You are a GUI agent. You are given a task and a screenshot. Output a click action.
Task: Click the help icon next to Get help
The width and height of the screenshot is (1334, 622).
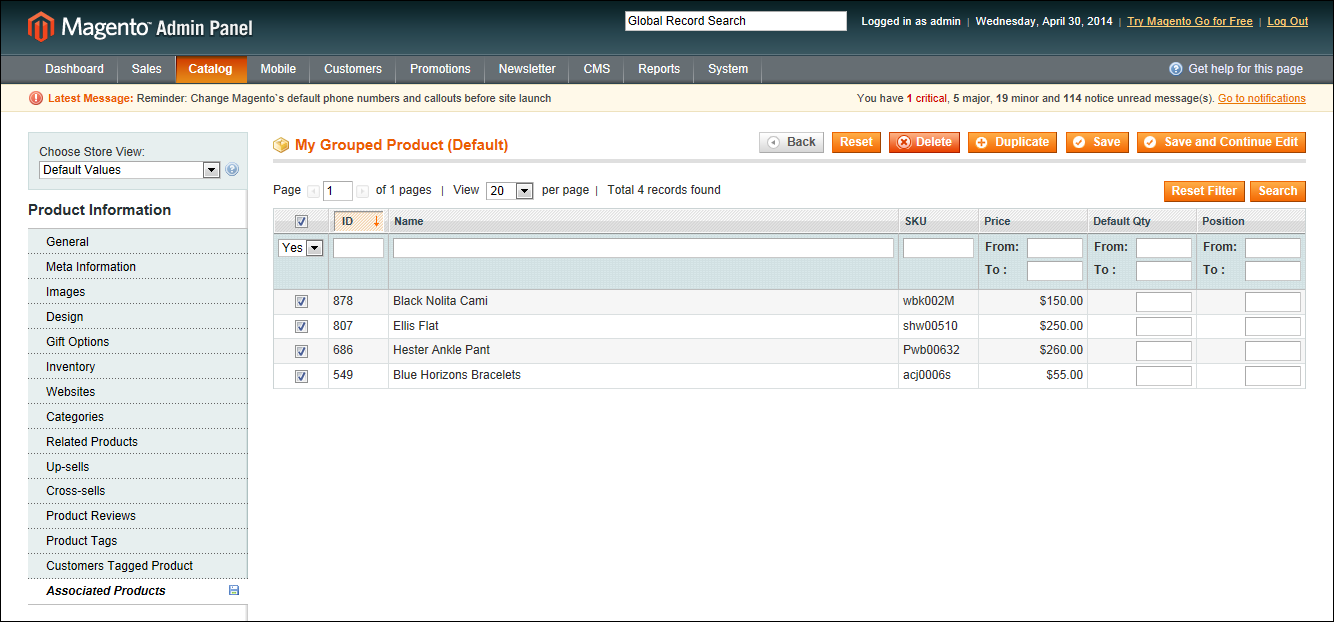1176,69
